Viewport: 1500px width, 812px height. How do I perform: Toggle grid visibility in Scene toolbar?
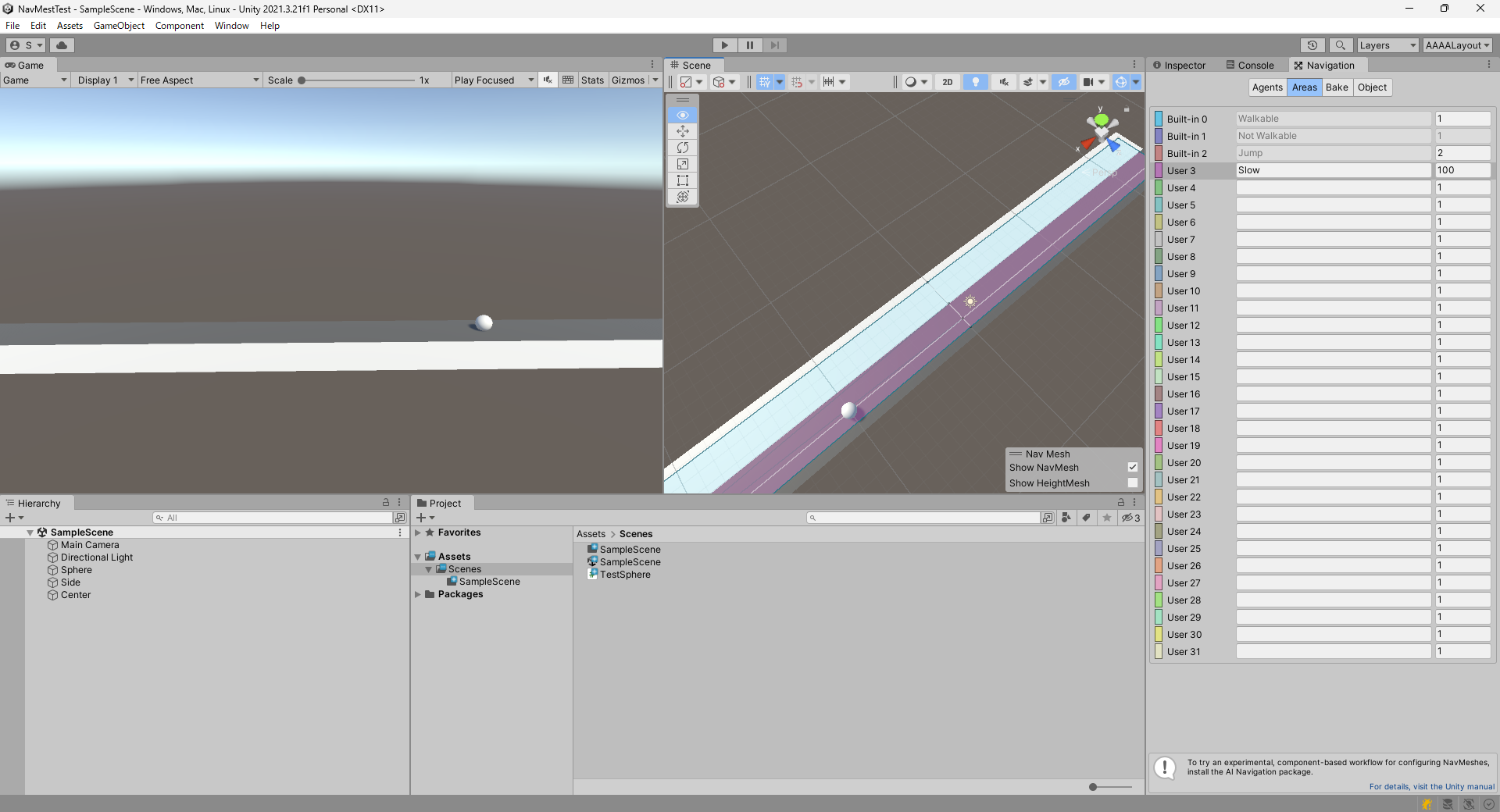[x=765, y=82]
